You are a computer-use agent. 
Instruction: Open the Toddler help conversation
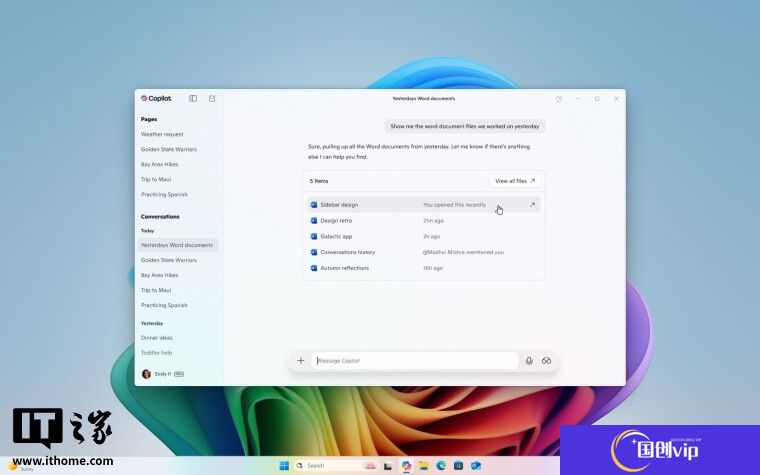coord(157,353)
